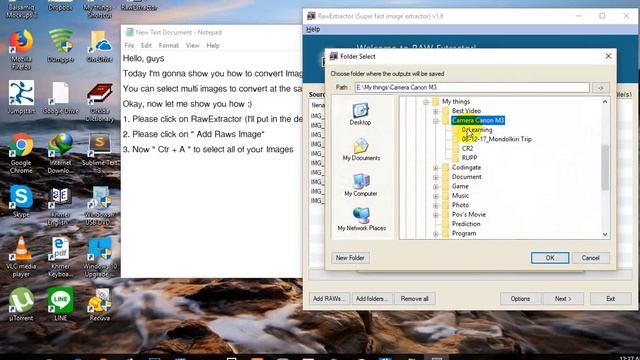
Task: Select the CR2 folder in tree
Action: click(467, 149)
